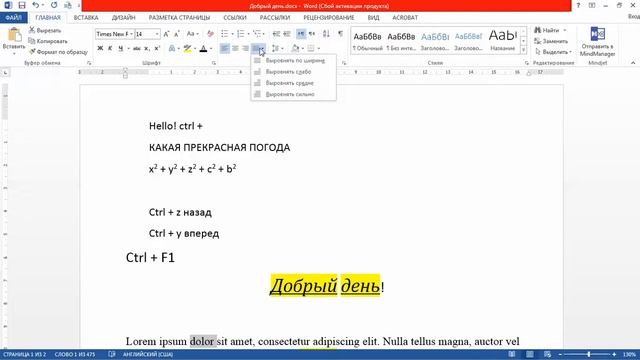
Task: Decrease font size with the smaller A icon
Action: [177, 34]
